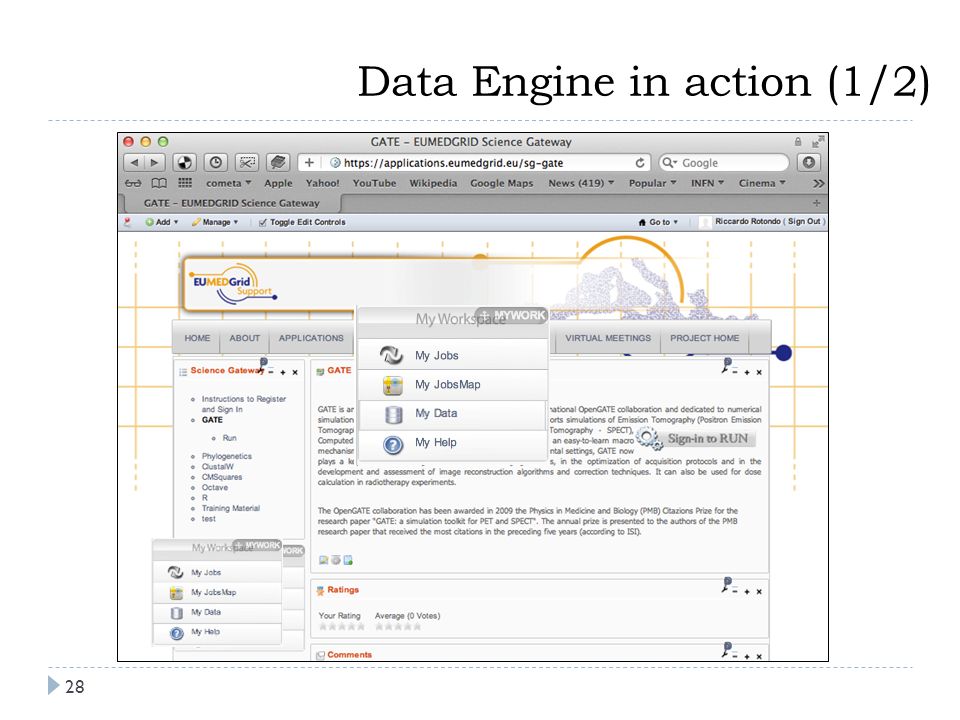Select the PROJECT HOME navigation tab
Screen dimensions: 960x720
click(705, 338)
